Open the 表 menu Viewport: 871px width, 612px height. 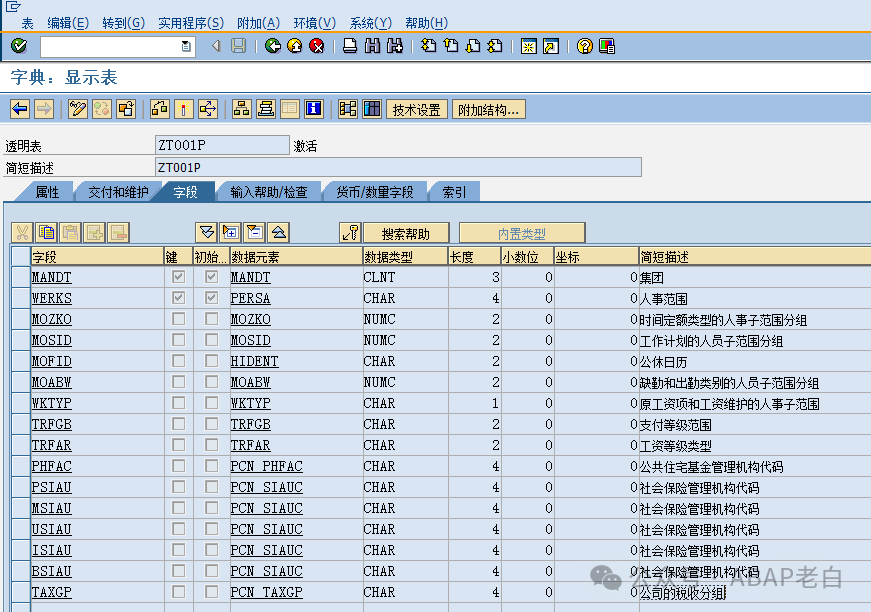[x=27, y=23]
